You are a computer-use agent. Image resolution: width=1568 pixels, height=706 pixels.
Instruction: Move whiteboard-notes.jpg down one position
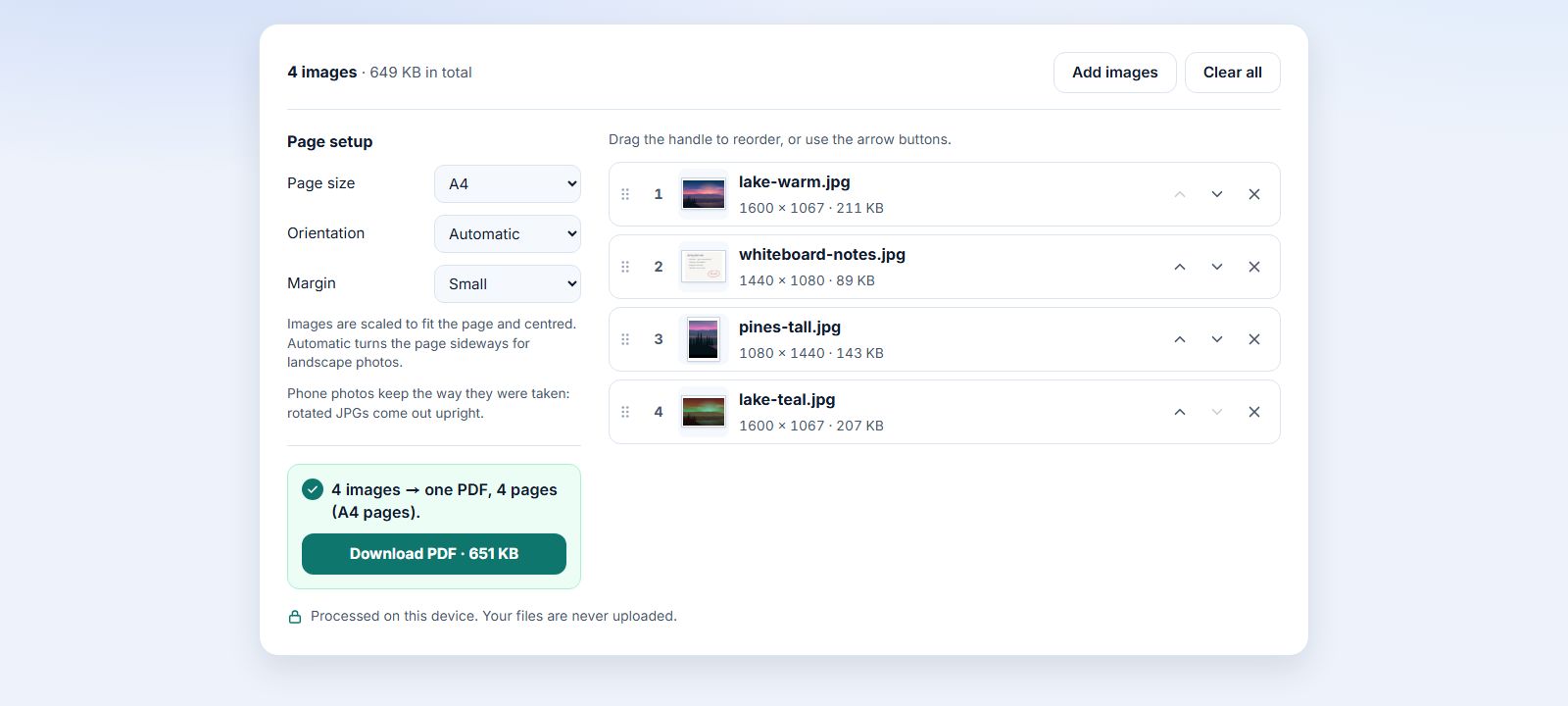(x=1217, y=267)
